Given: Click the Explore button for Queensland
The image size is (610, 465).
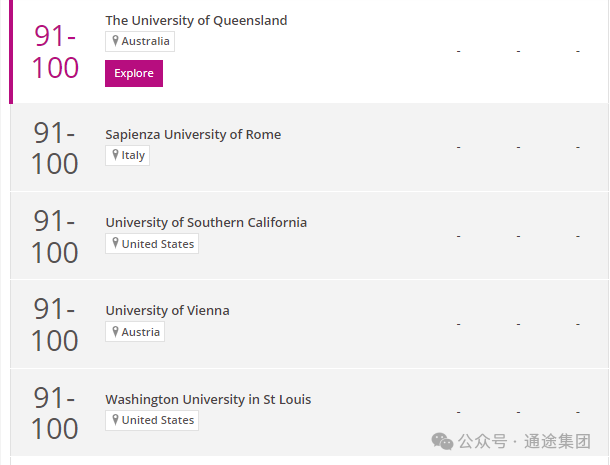Looking at the screenshot, I should pyautogui.click(x=134, y=73).
